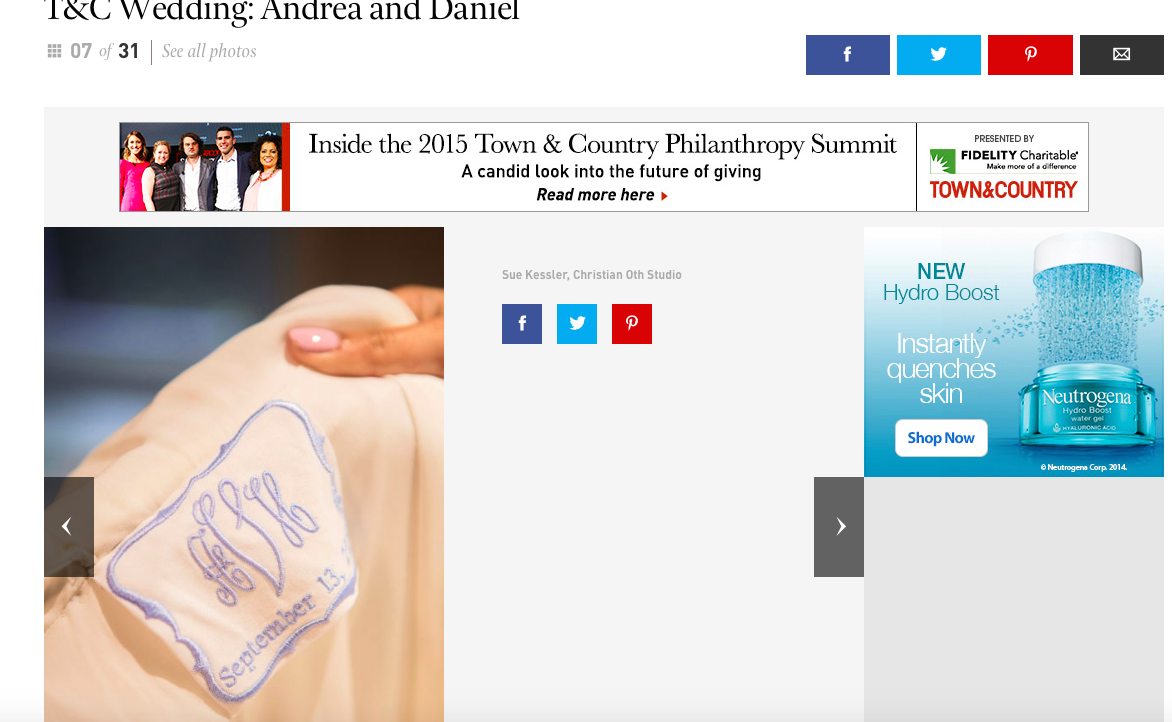Click the small Facebook icon under photo credit

coord(522,324)
